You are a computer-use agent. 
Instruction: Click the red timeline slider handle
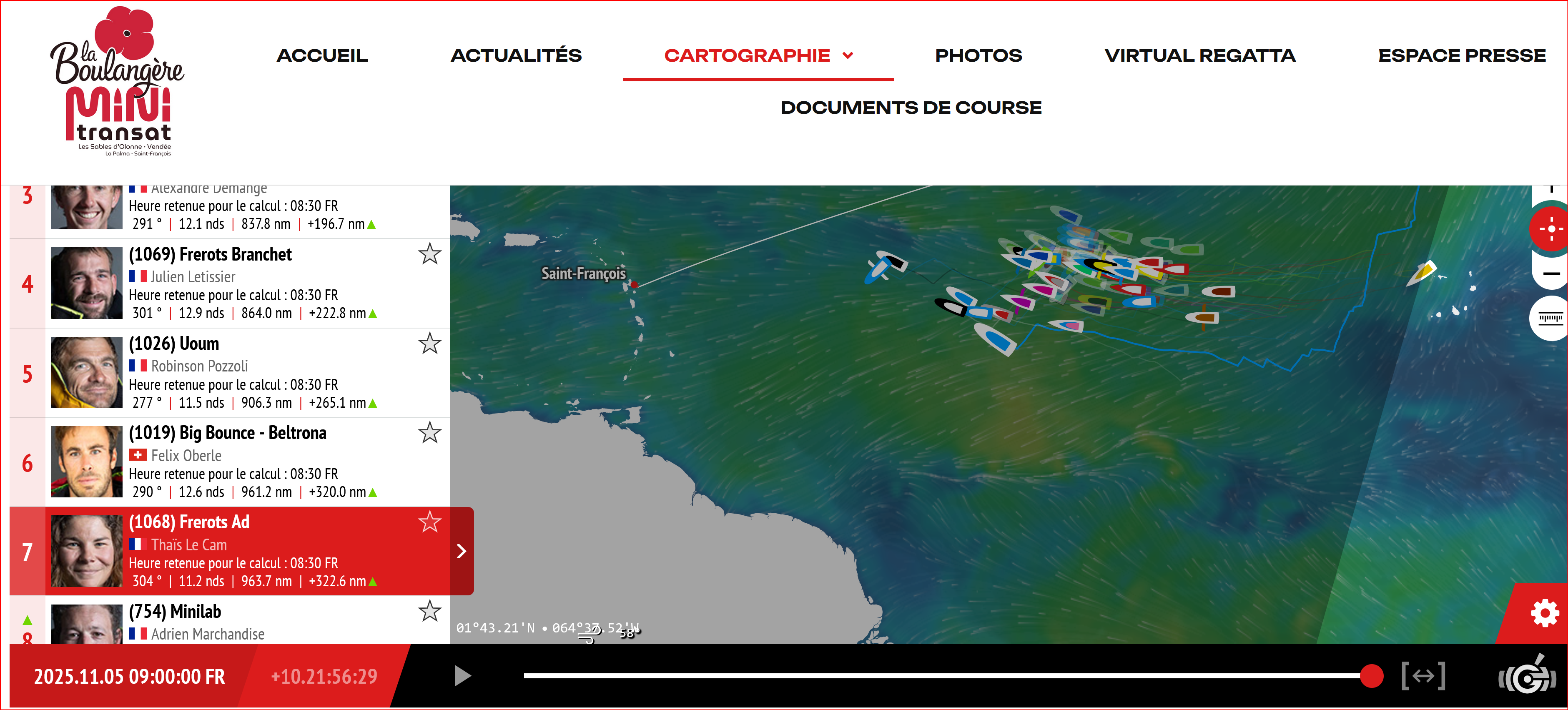[1371, 676]
